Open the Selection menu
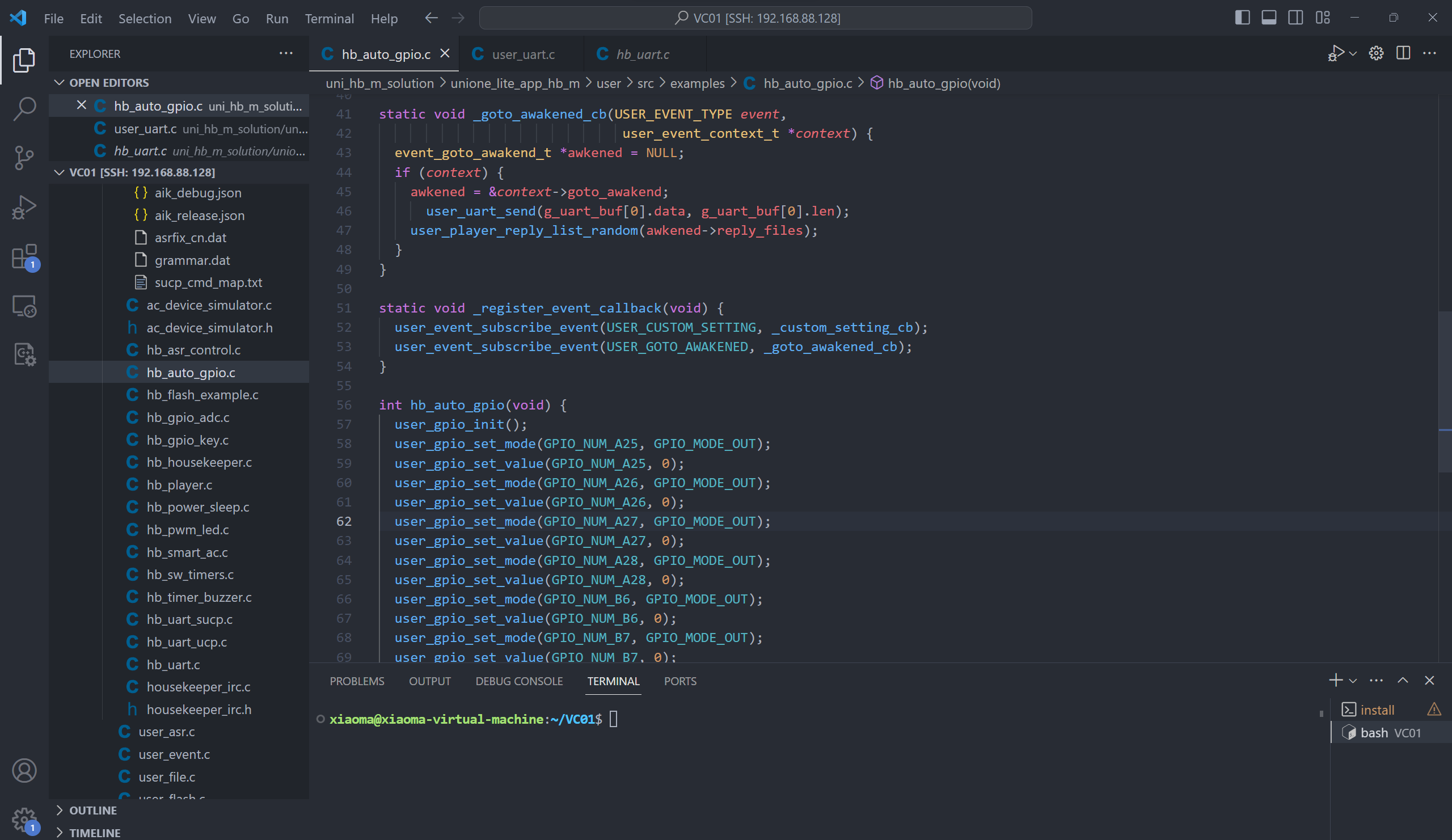The width and height of the screenshot is (1452, 840). (x=145, y=19)
